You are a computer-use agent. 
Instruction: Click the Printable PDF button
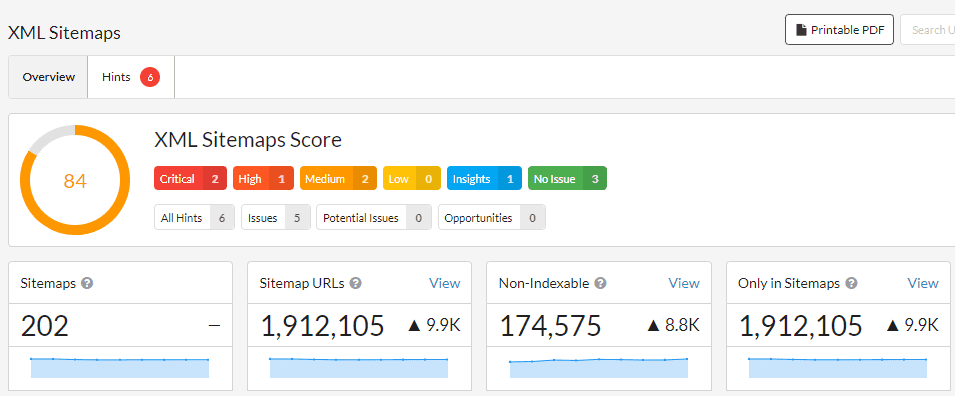coord(839,30)
